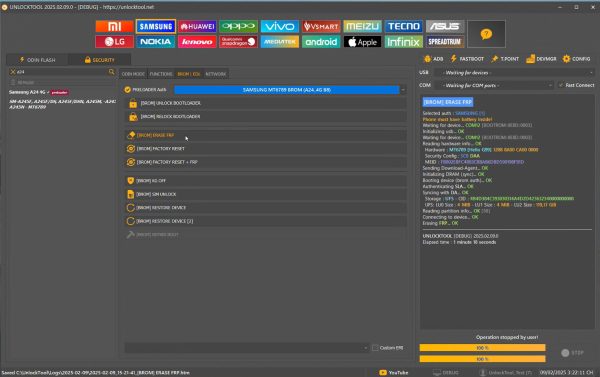The height and width of the screenshot is (377, 600).
Task: Select the ASUS brand logo
Action: pos(445,26)
